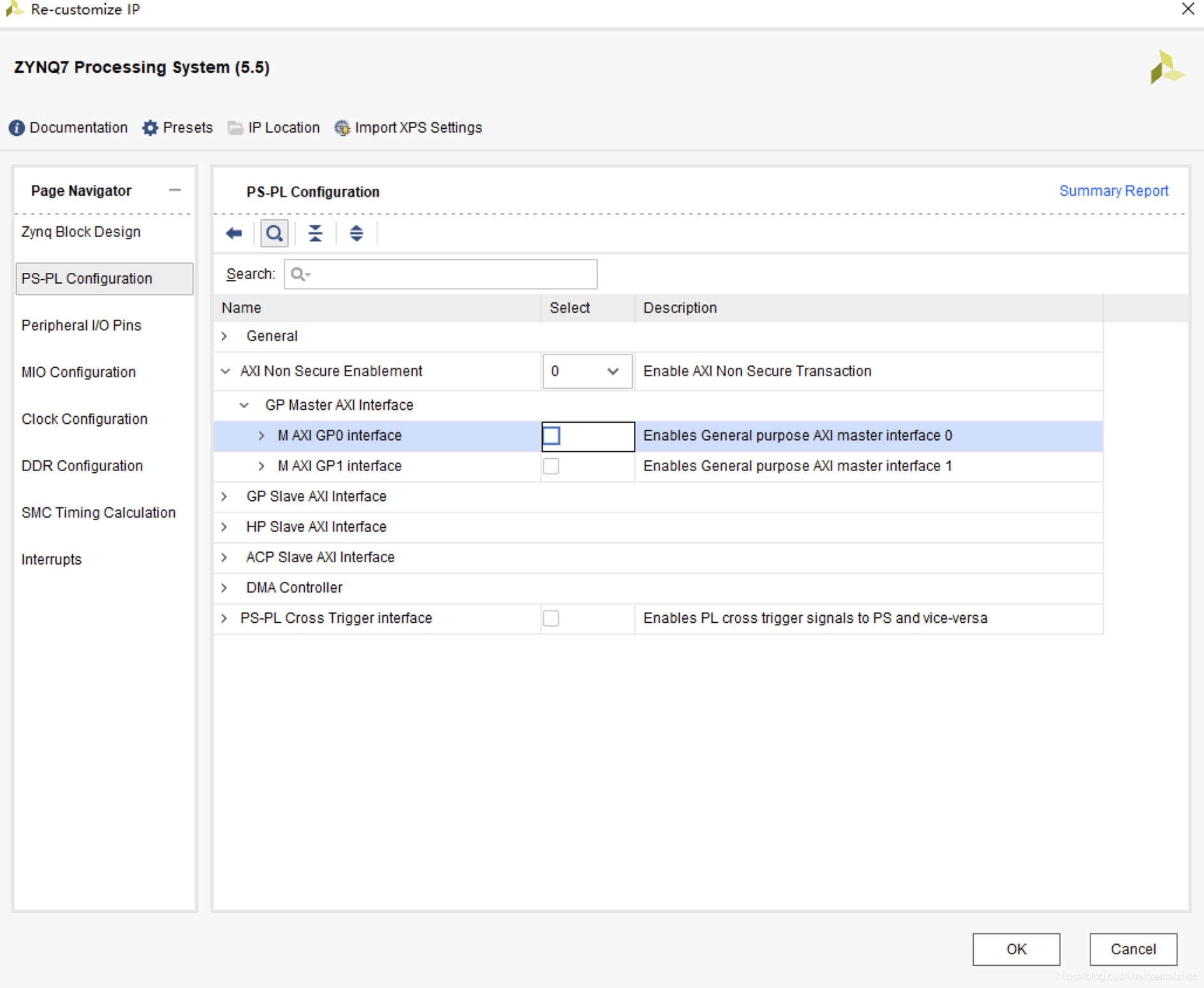
Task: Click the IP Location label
Action: [284, 128]
